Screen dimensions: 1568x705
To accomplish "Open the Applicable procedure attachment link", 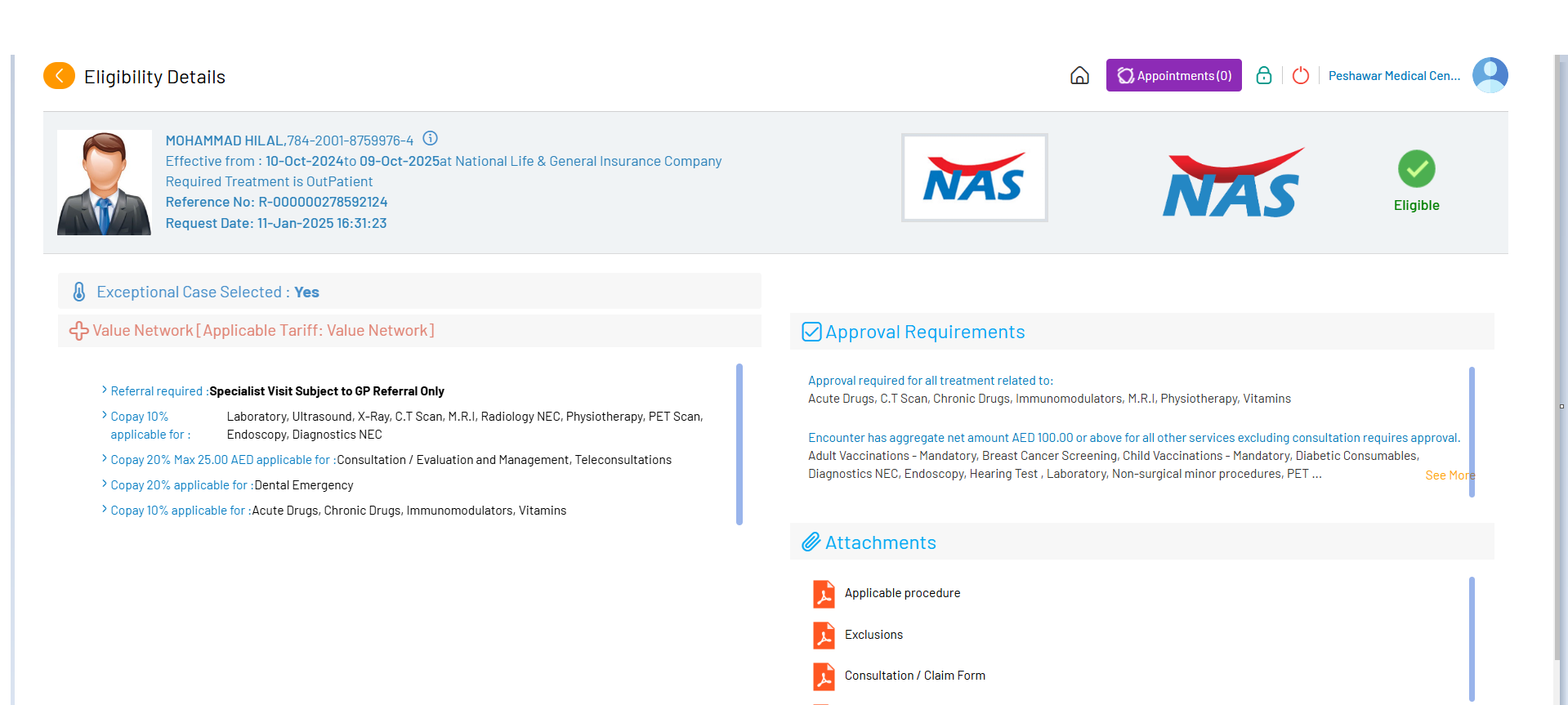I will (x=902, y=593).
